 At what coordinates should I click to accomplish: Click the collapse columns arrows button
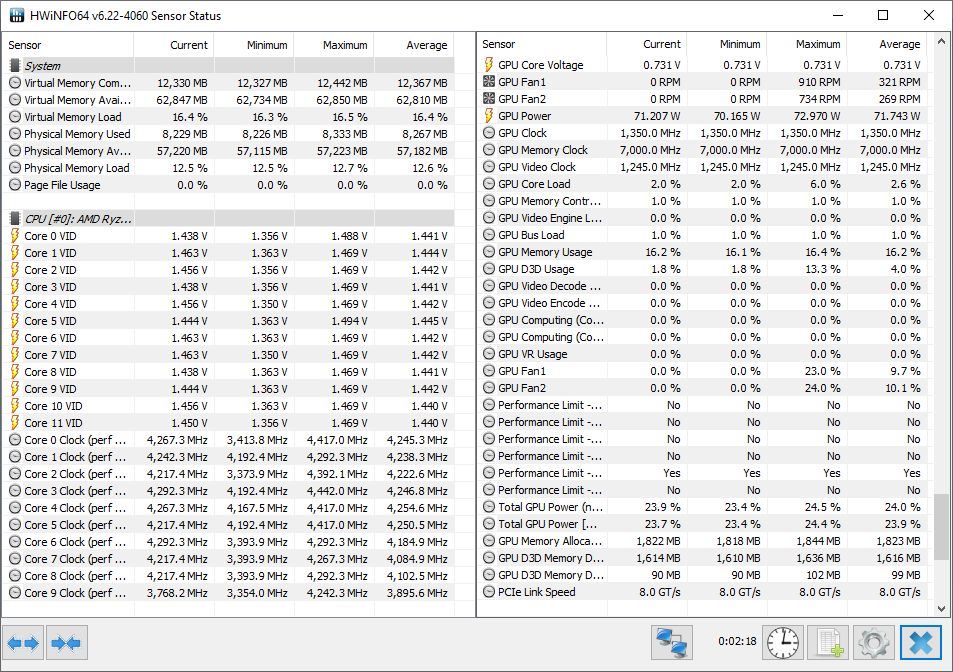[67, 643]
